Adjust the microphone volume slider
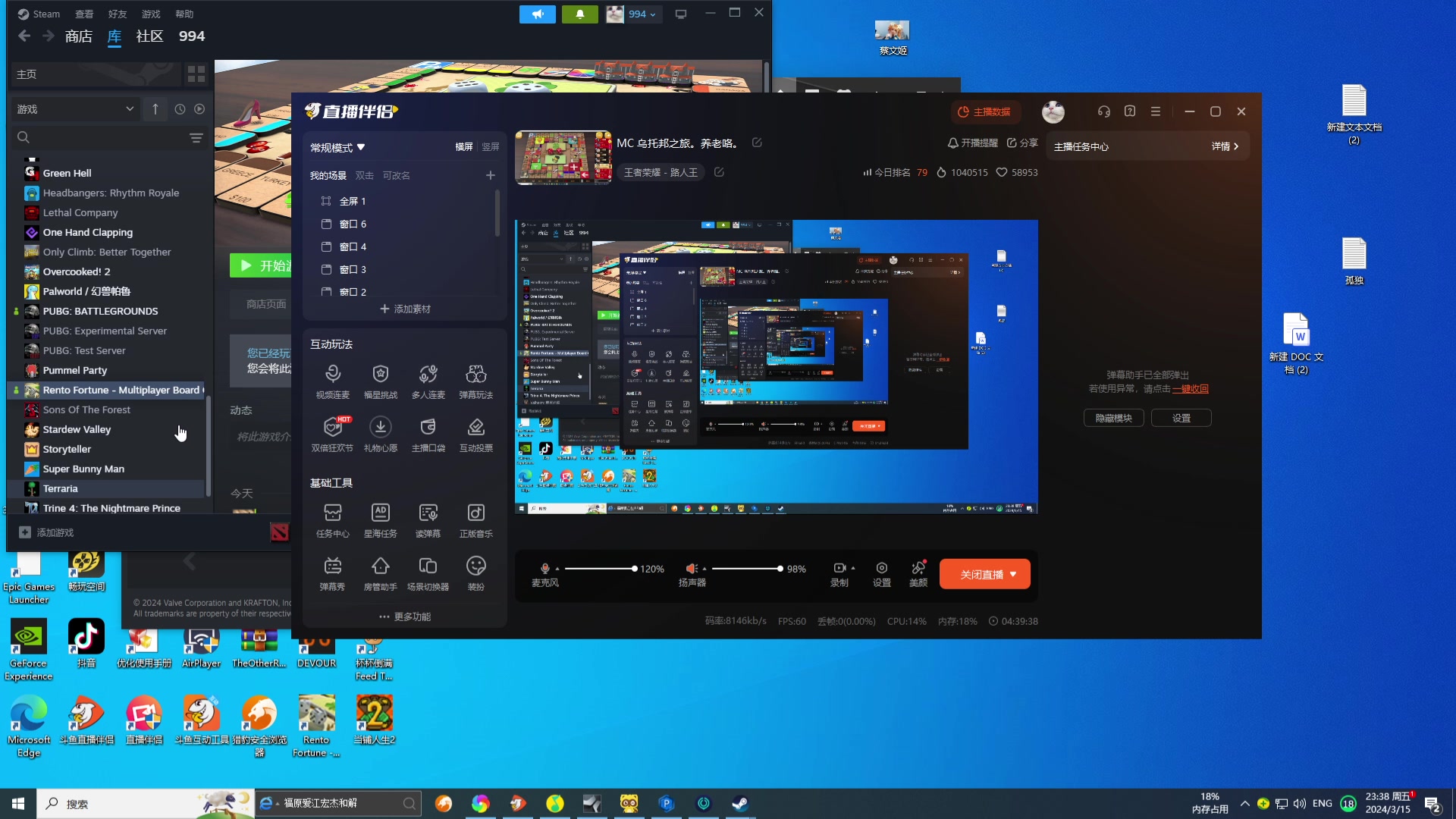1456x819 pixels. click(634, 569)
